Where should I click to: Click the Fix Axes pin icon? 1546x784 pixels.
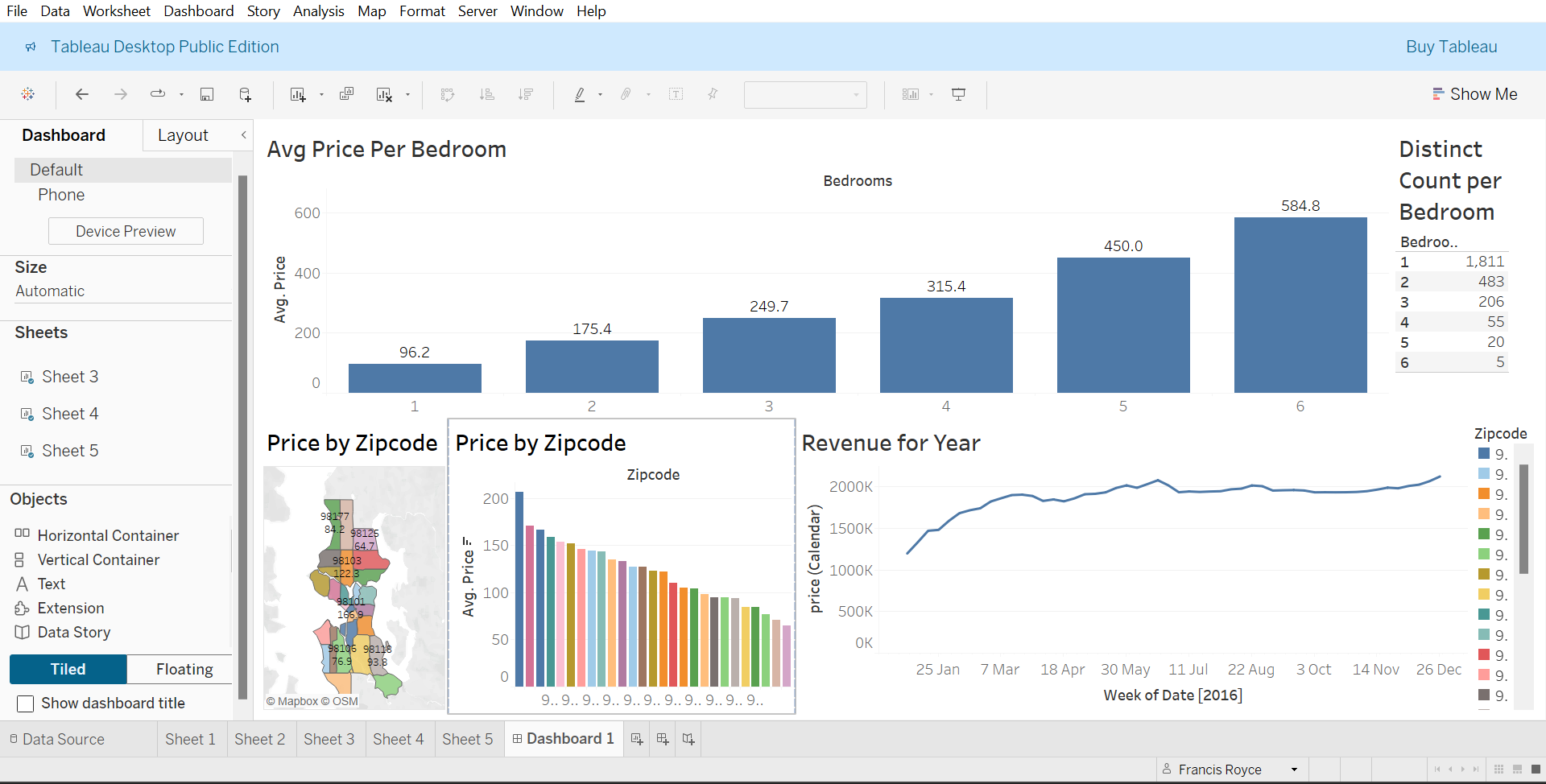(x=712, y=94)
